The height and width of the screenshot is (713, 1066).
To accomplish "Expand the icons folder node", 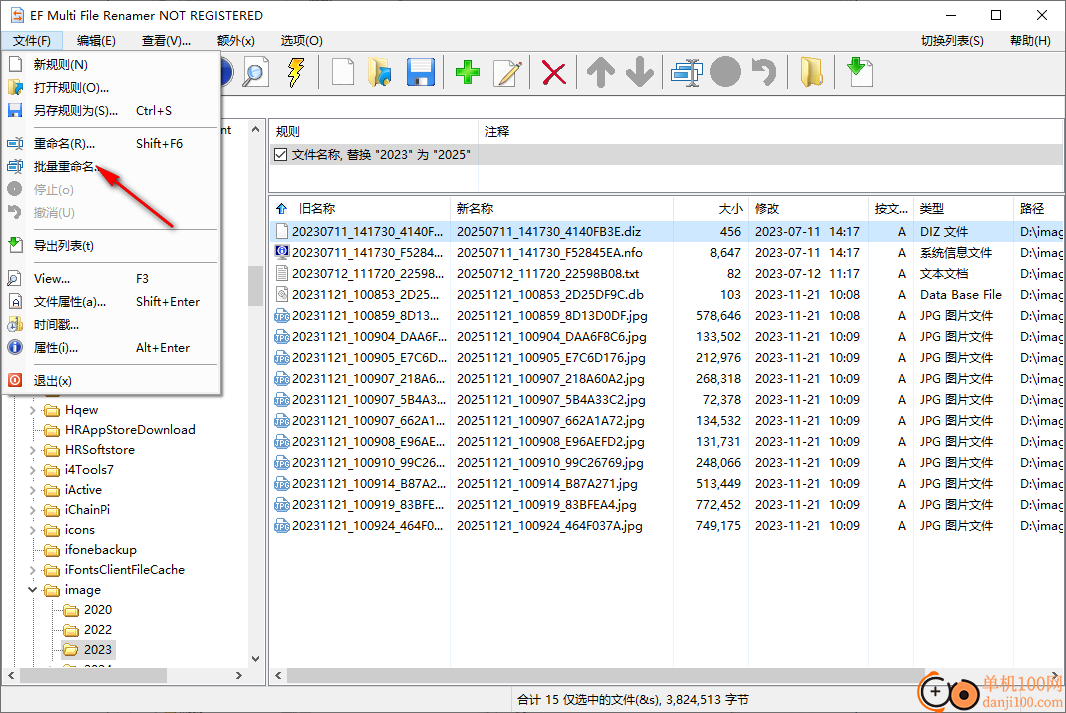I will [32, 529].
